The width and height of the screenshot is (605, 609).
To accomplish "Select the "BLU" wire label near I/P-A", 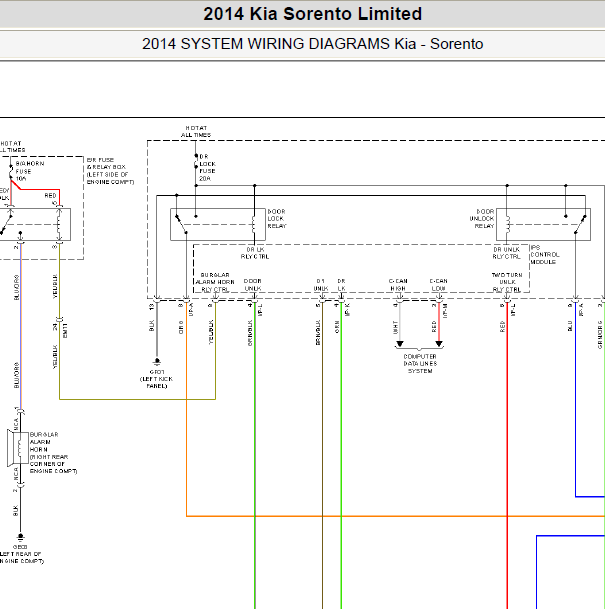I will [570, 326].
